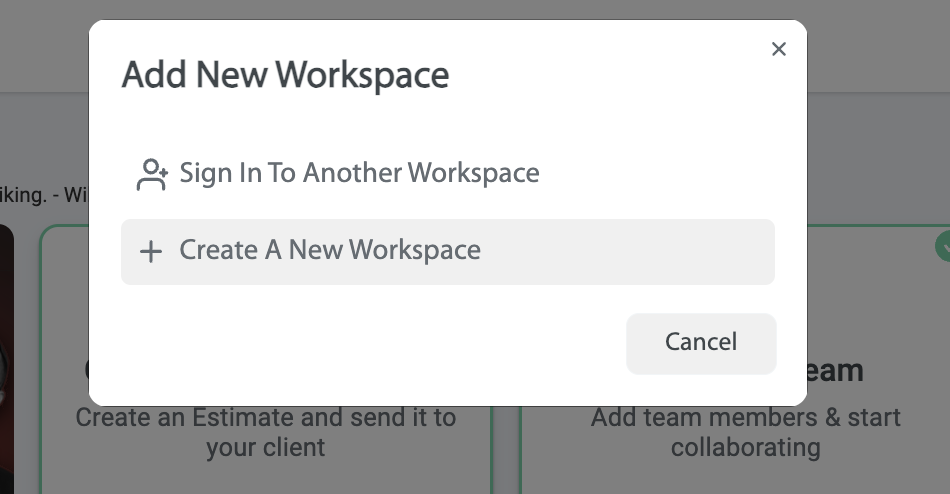Click the green checkmark badge on team card
The image size is (950, 494).
pyautogui.click(x=942, y=245)
